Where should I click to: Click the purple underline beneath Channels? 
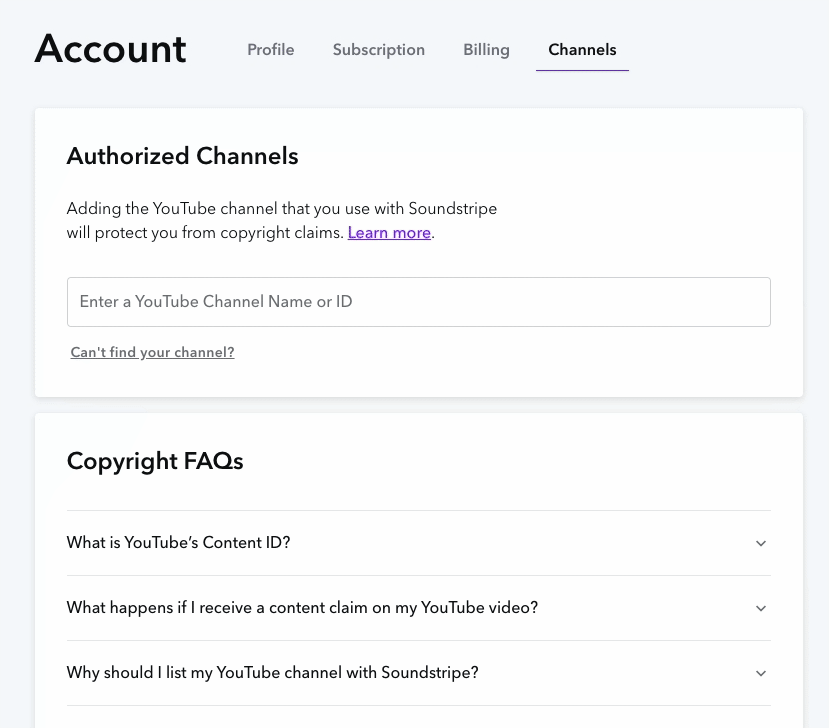[582, 71]
